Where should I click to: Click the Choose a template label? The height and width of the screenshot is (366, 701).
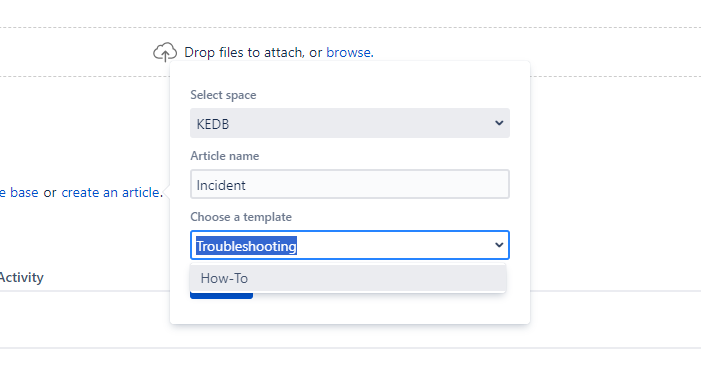241,217
